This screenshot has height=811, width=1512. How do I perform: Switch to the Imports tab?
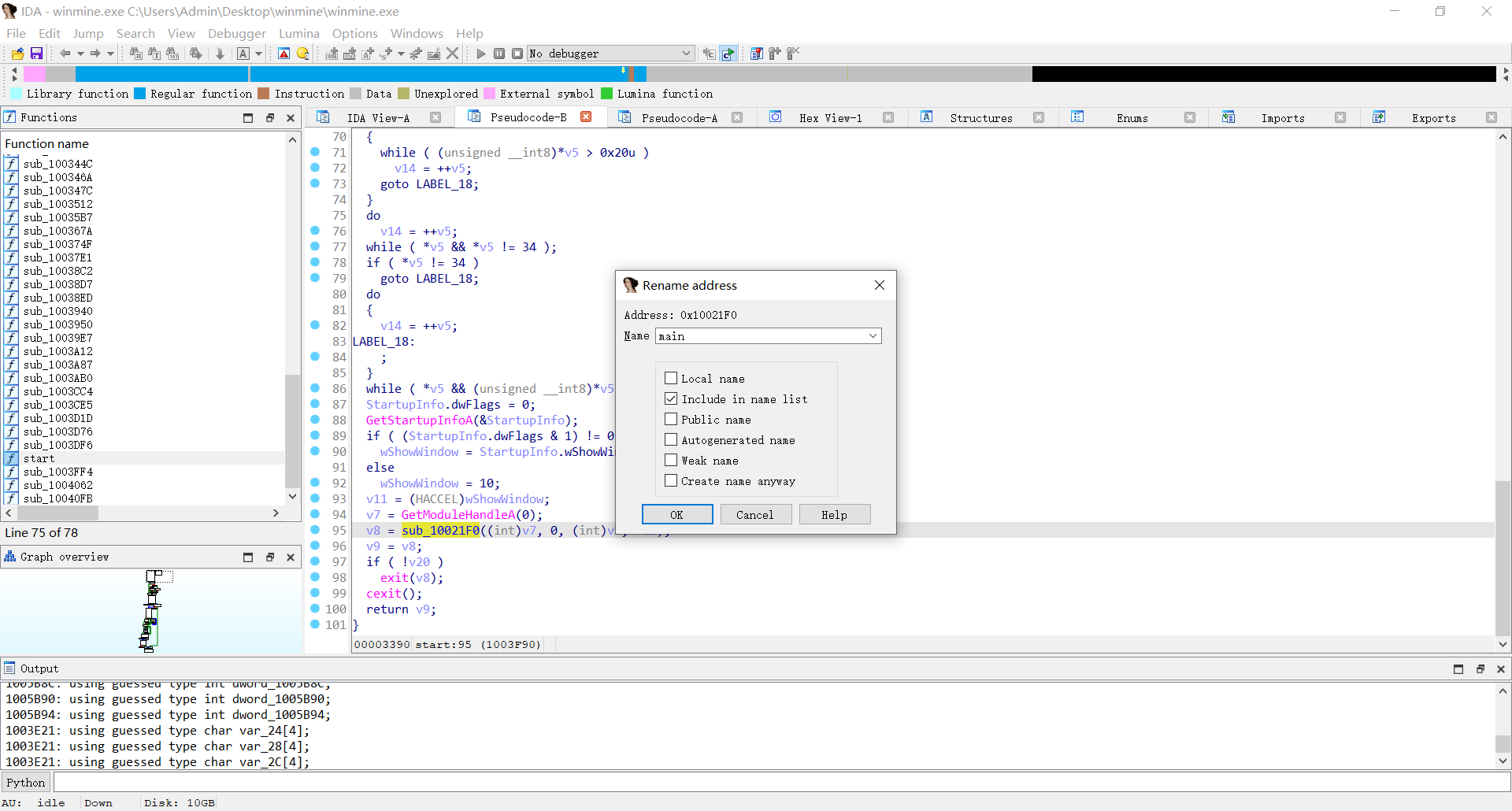[1283, 118]
